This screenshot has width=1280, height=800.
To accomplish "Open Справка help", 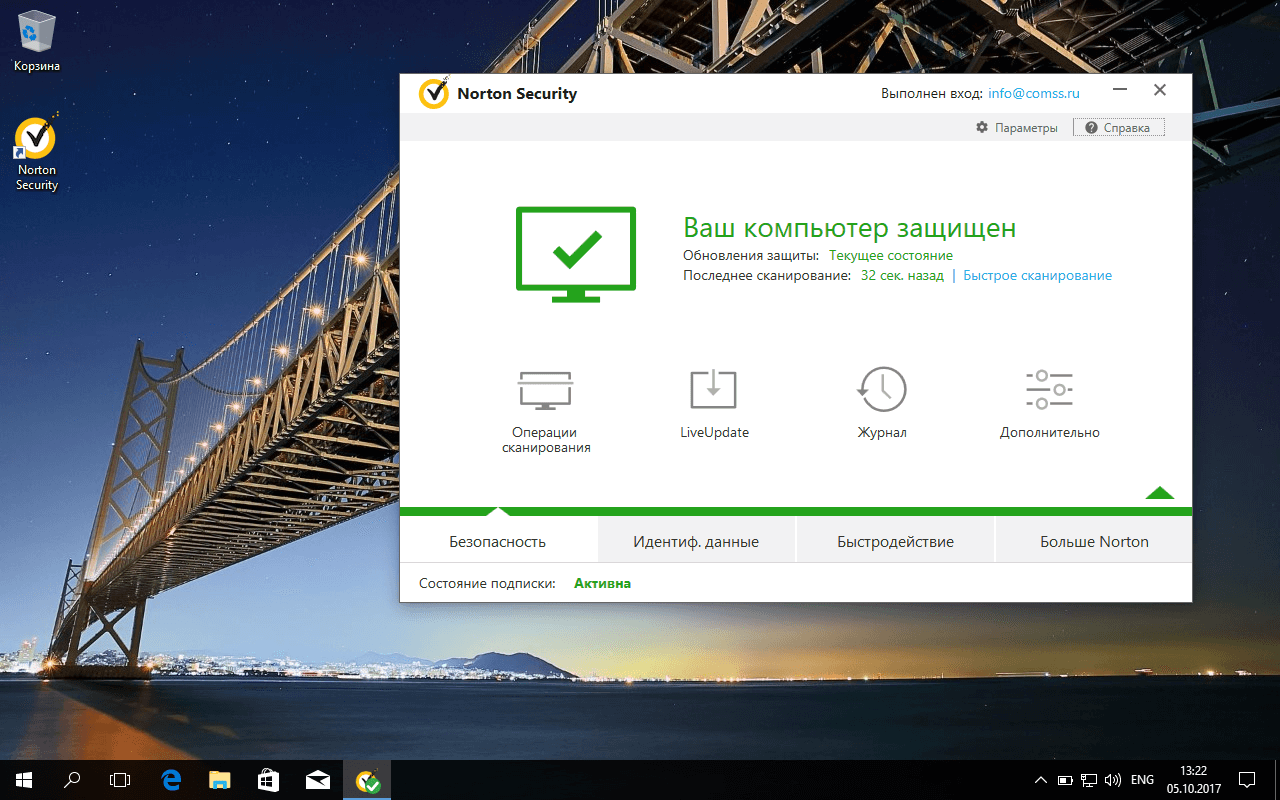I will coord(1118,127).
